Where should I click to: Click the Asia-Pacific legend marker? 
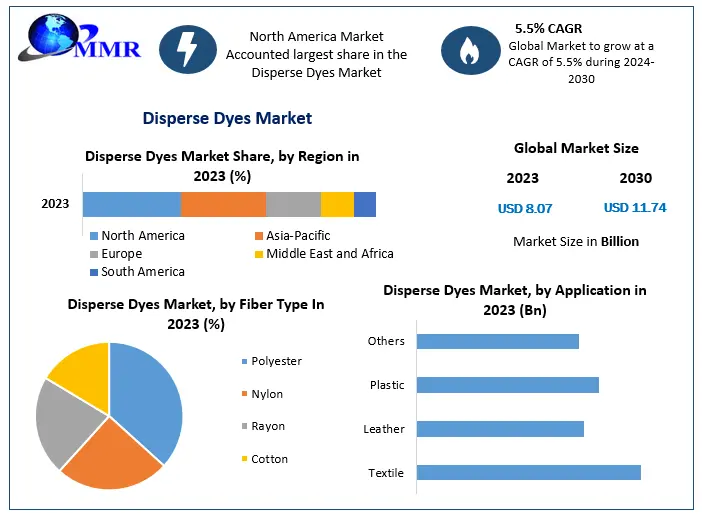258,236
